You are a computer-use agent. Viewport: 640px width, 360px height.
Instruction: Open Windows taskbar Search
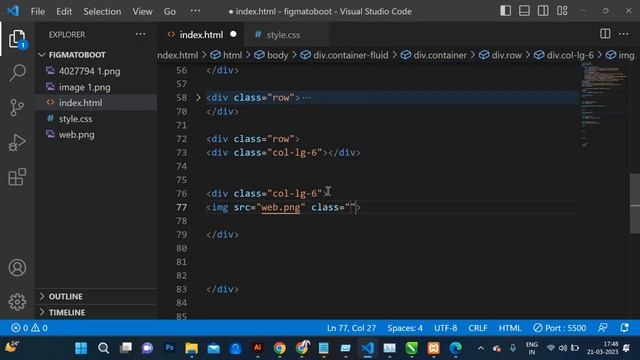[x=103, y=348]
